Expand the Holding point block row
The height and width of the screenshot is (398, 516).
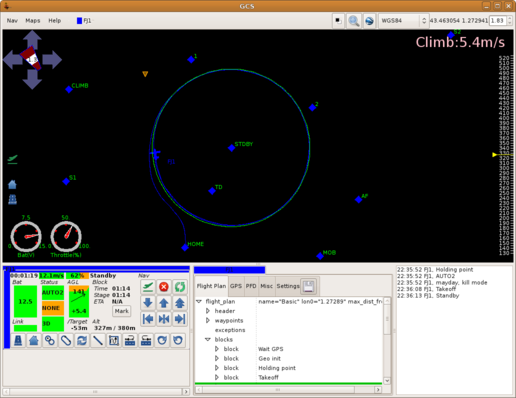tap(217, 368)
